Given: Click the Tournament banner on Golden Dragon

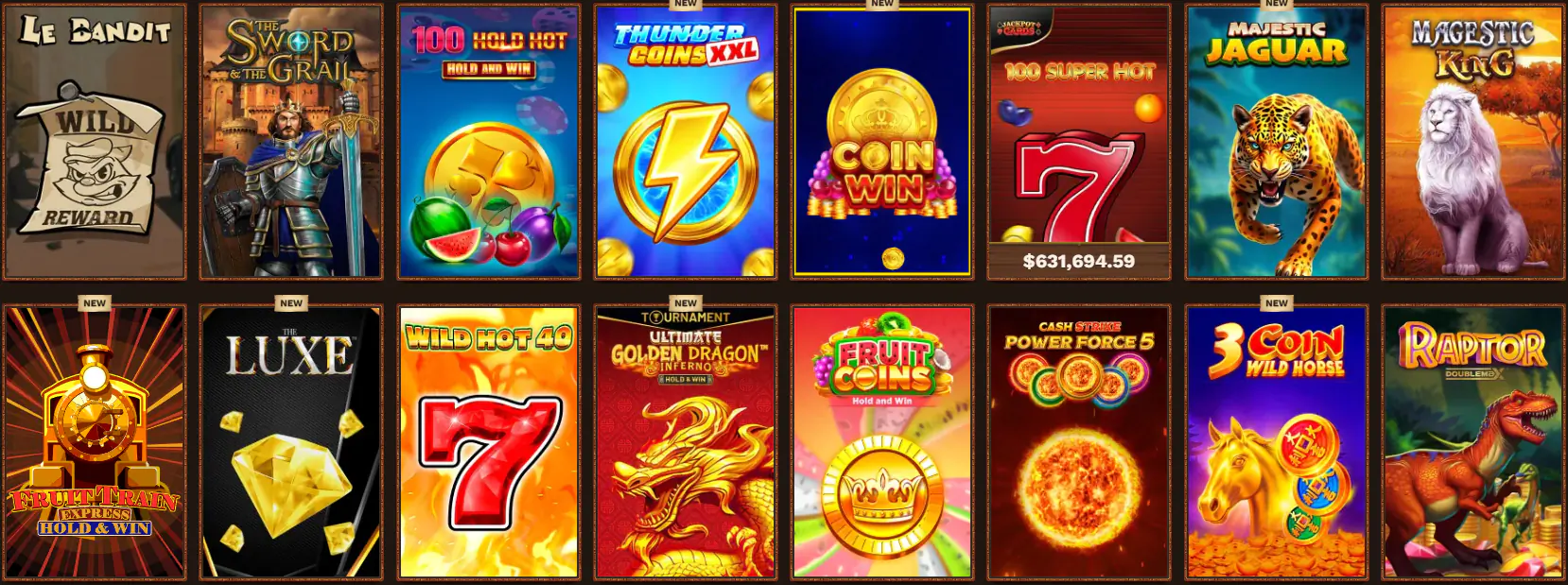Looking at the screenshot, I should (x=686, y=318).
